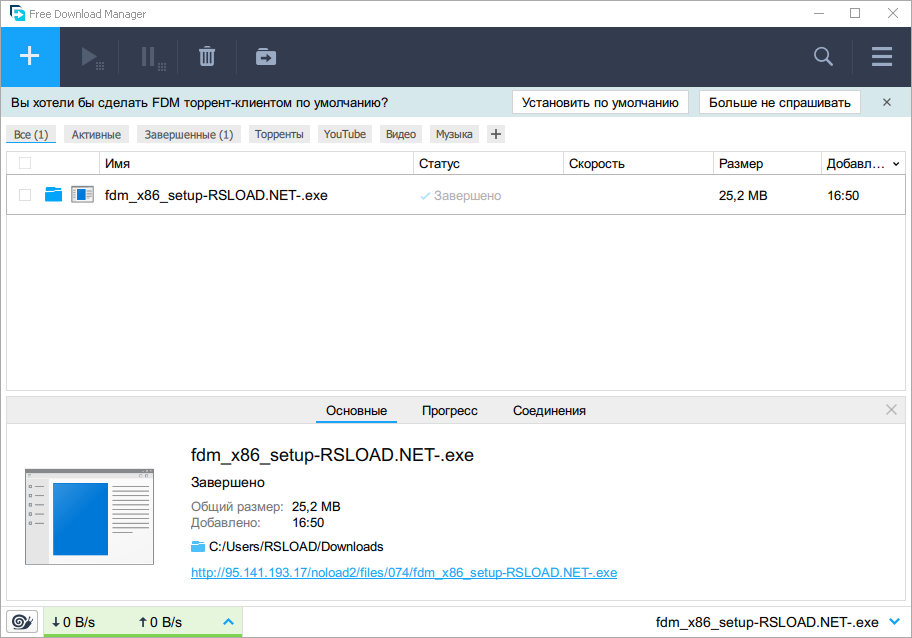Image resolution: width=912 pixels, height=638 pixels.
Task: Open Прогресс details tab
Action: point(450,411)
